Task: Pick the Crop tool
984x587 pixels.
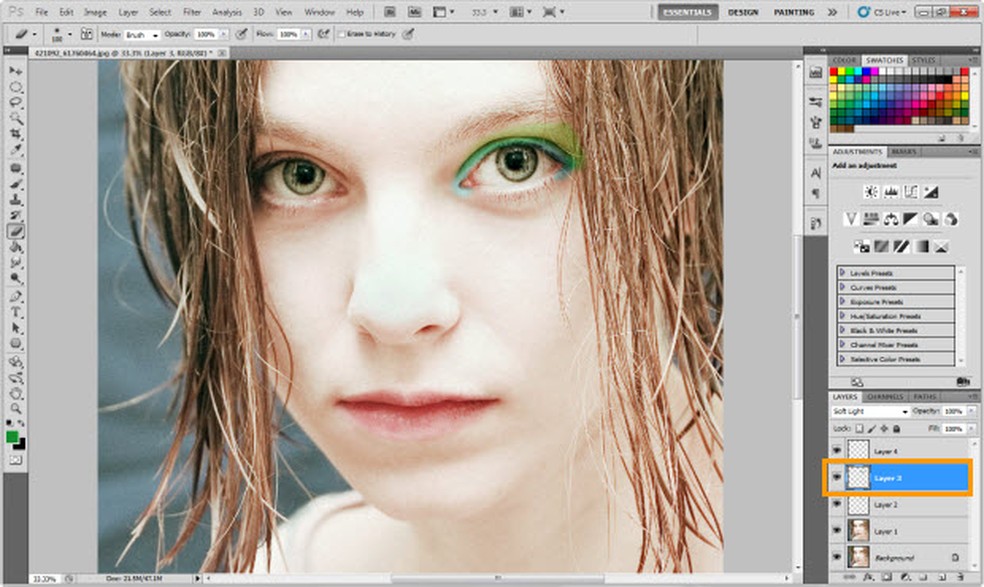Action: [x=16, y=135]
